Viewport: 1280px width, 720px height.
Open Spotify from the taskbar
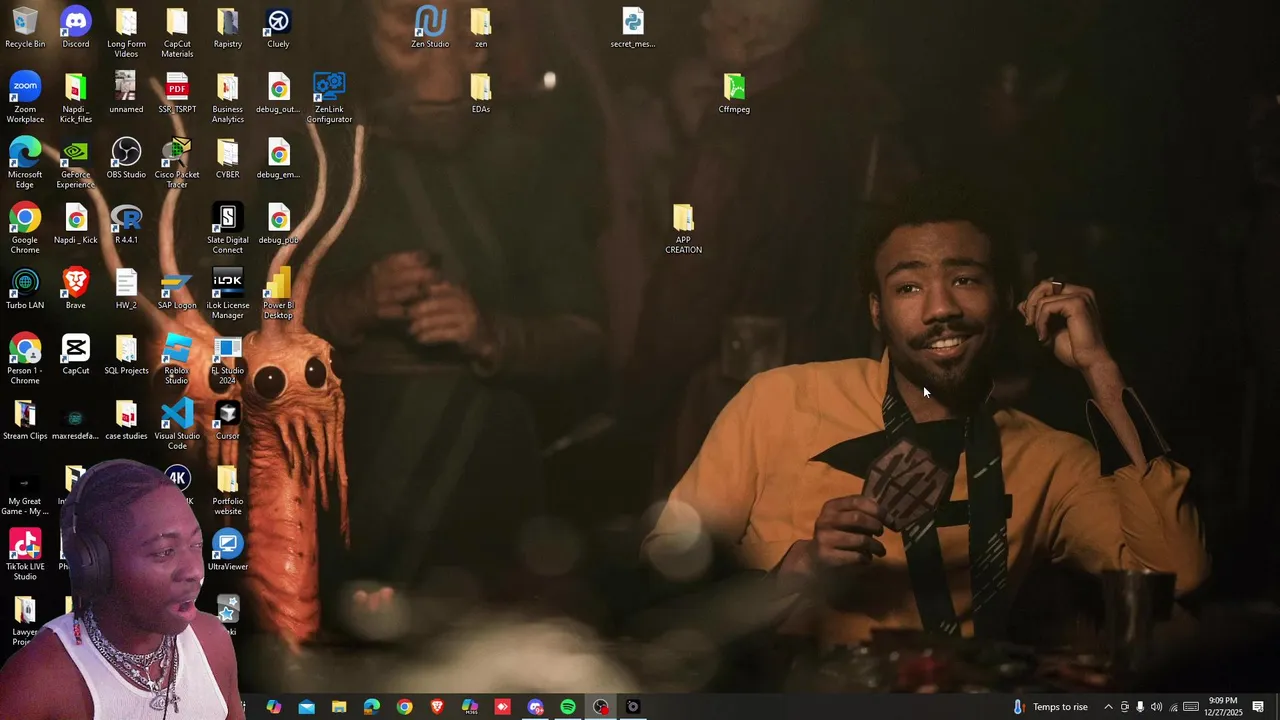568,707
